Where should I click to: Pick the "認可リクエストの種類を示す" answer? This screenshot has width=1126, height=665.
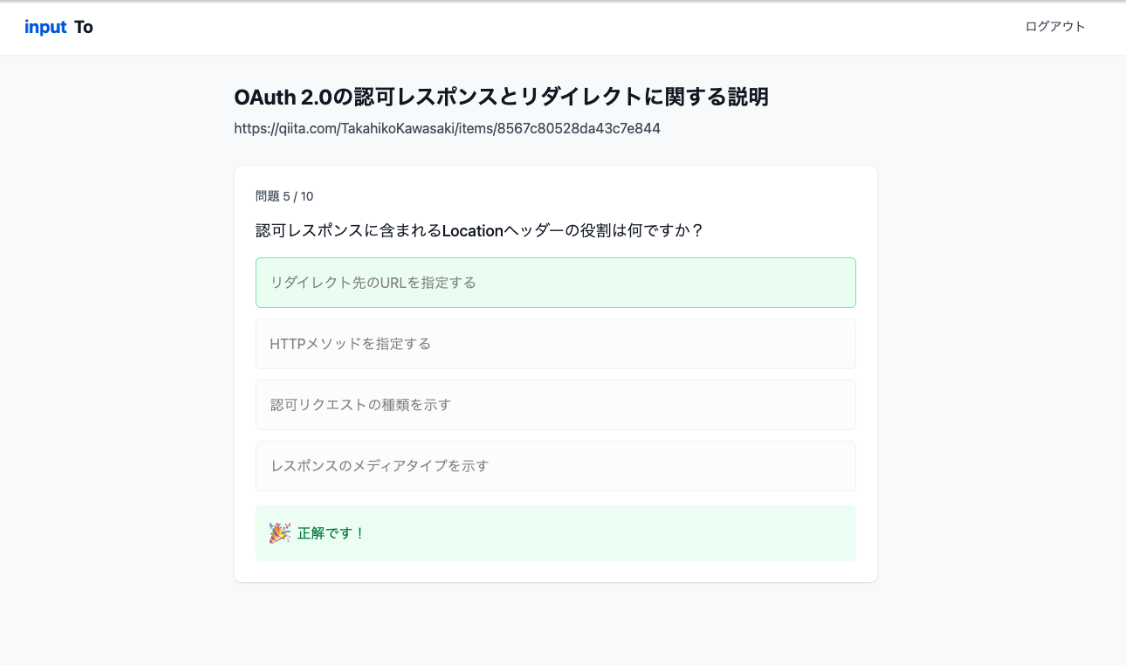click(x=555, y=405)
